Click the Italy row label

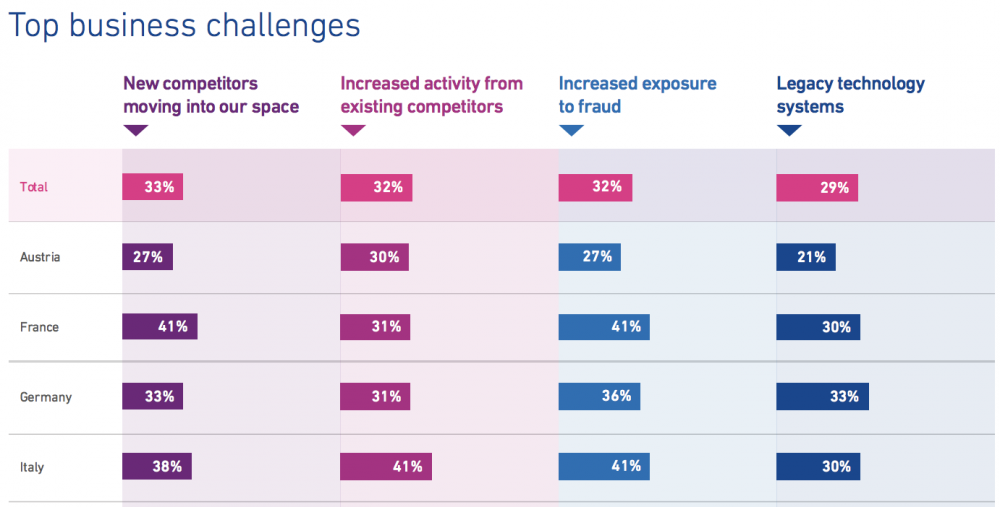pyautogui.click(x=32, y=467)
